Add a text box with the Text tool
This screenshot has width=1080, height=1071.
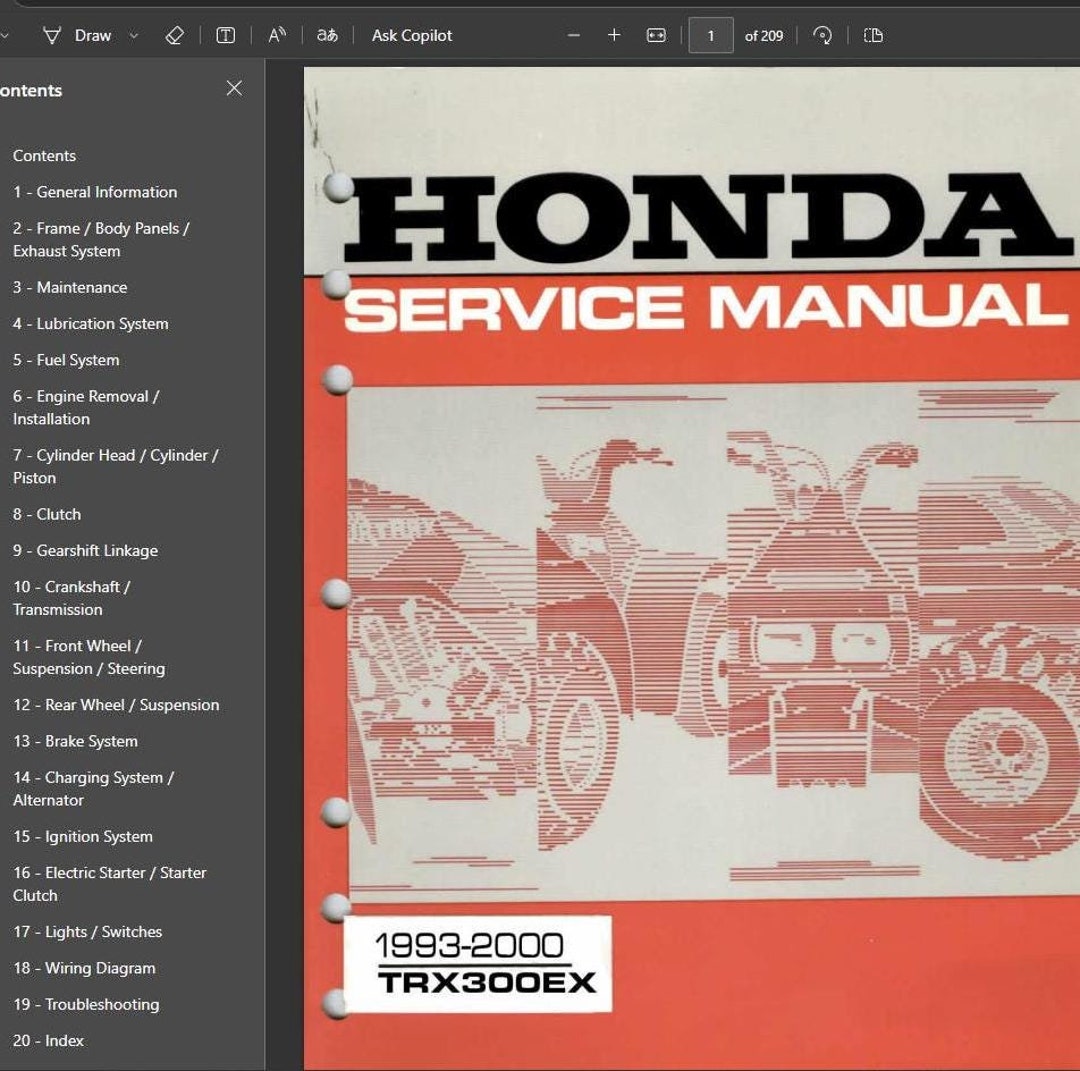pyautogui.click(x=225, y=36)
